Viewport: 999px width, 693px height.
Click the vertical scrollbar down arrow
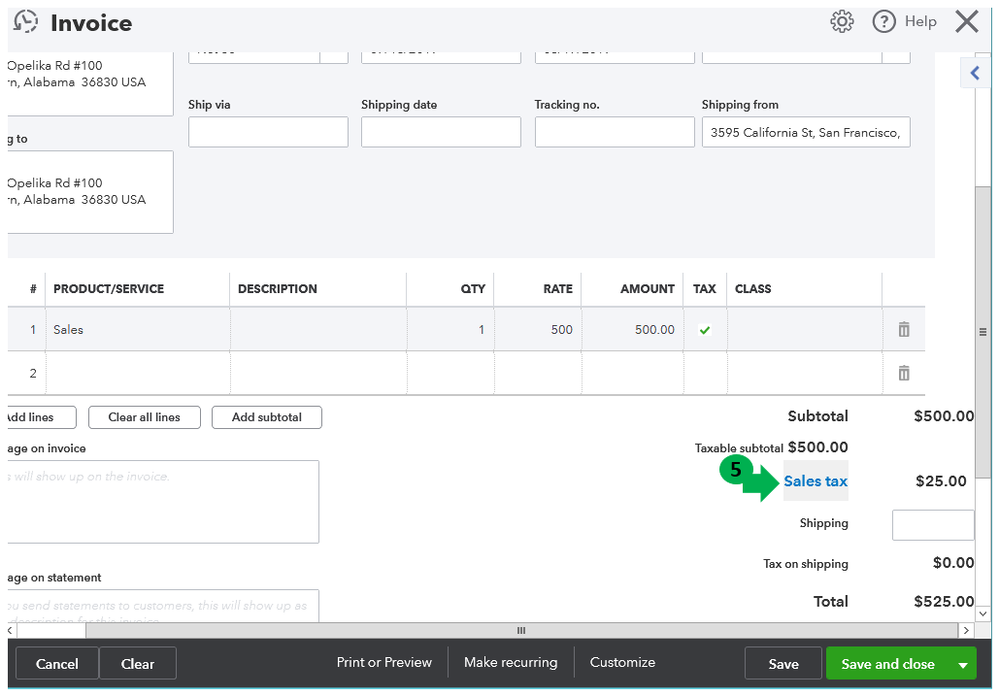(982, 614)
